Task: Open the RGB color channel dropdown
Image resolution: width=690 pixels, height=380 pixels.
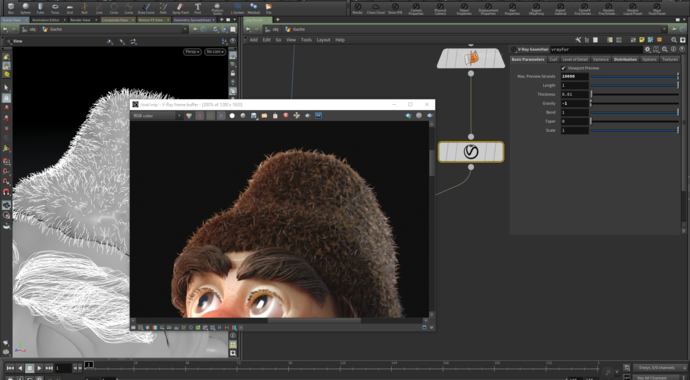Action: click(x=157, y=116)
